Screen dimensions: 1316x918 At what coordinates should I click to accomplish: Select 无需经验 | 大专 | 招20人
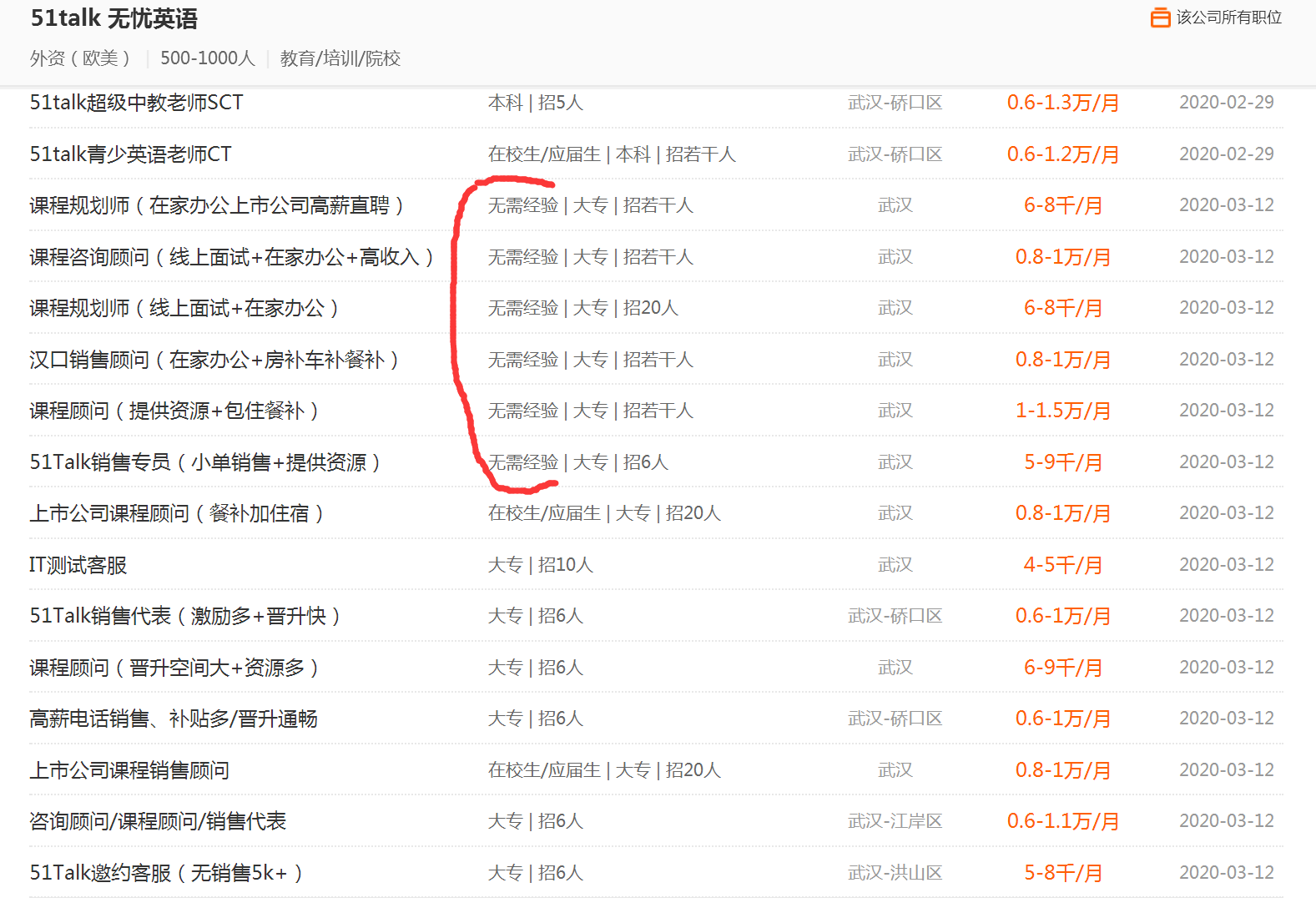point(583,308)
